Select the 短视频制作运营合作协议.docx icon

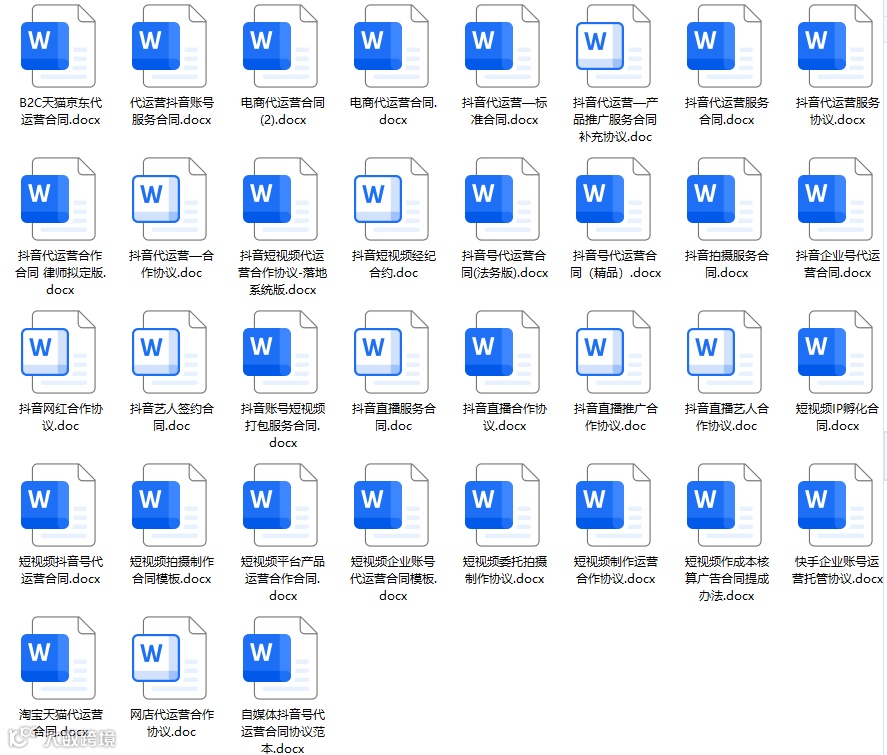[613, 506]
